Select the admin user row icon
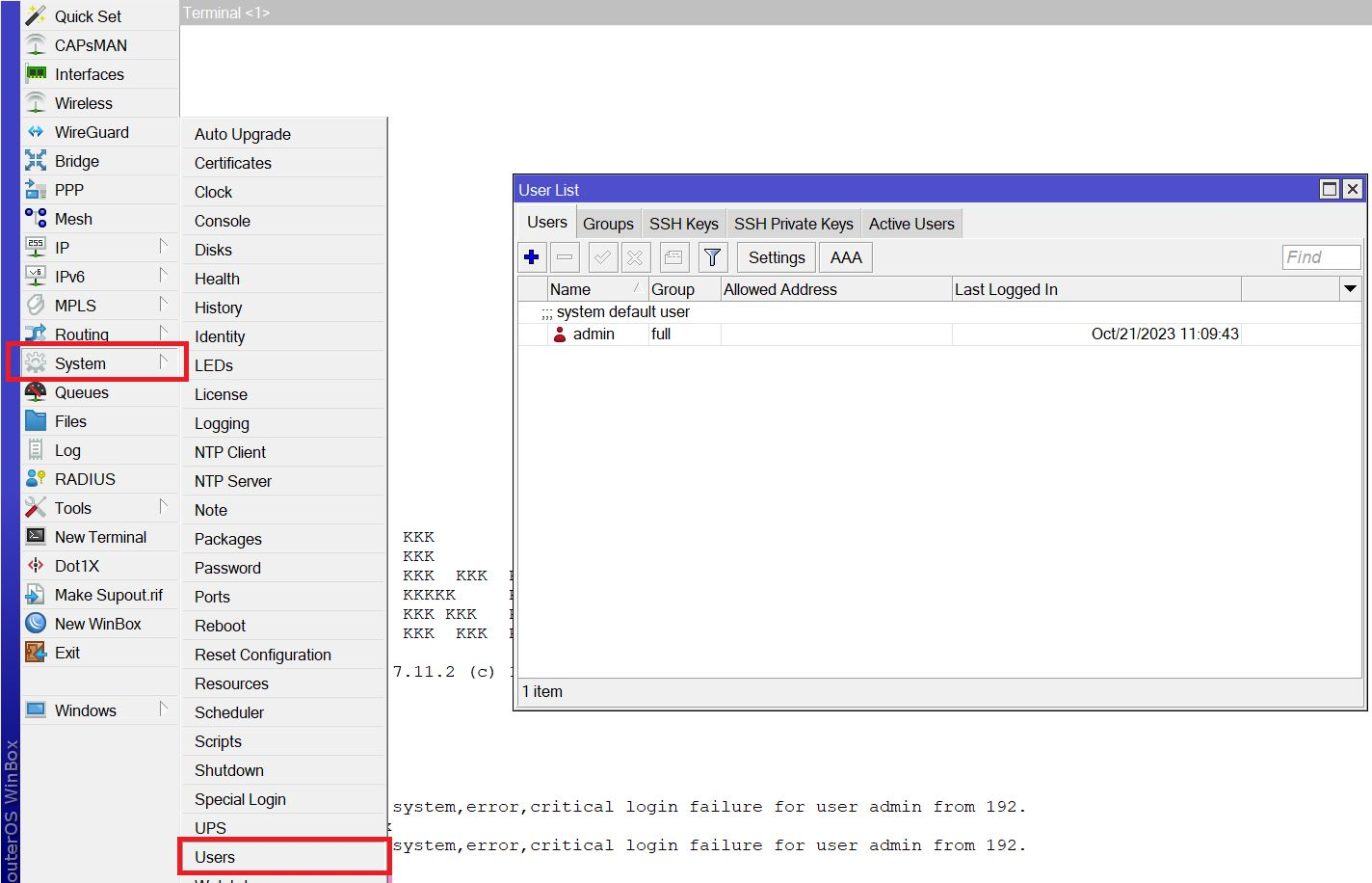1372x883 pixels. point(560,334)
